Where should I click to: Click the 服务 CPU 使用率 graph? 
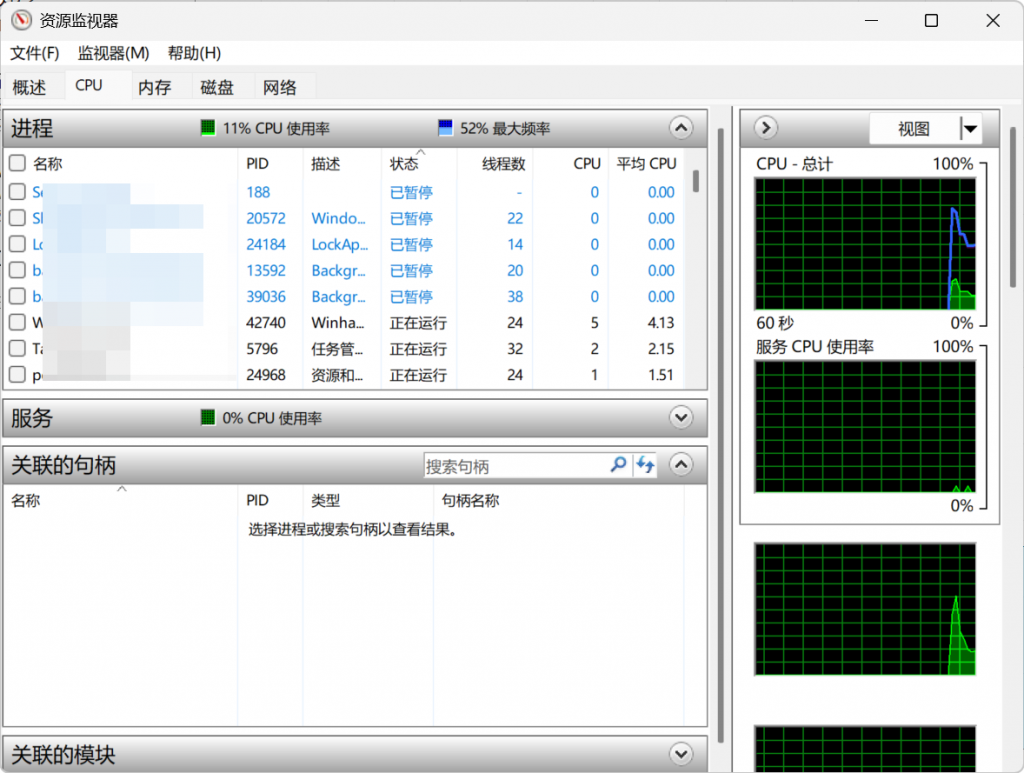pos(865,426)
